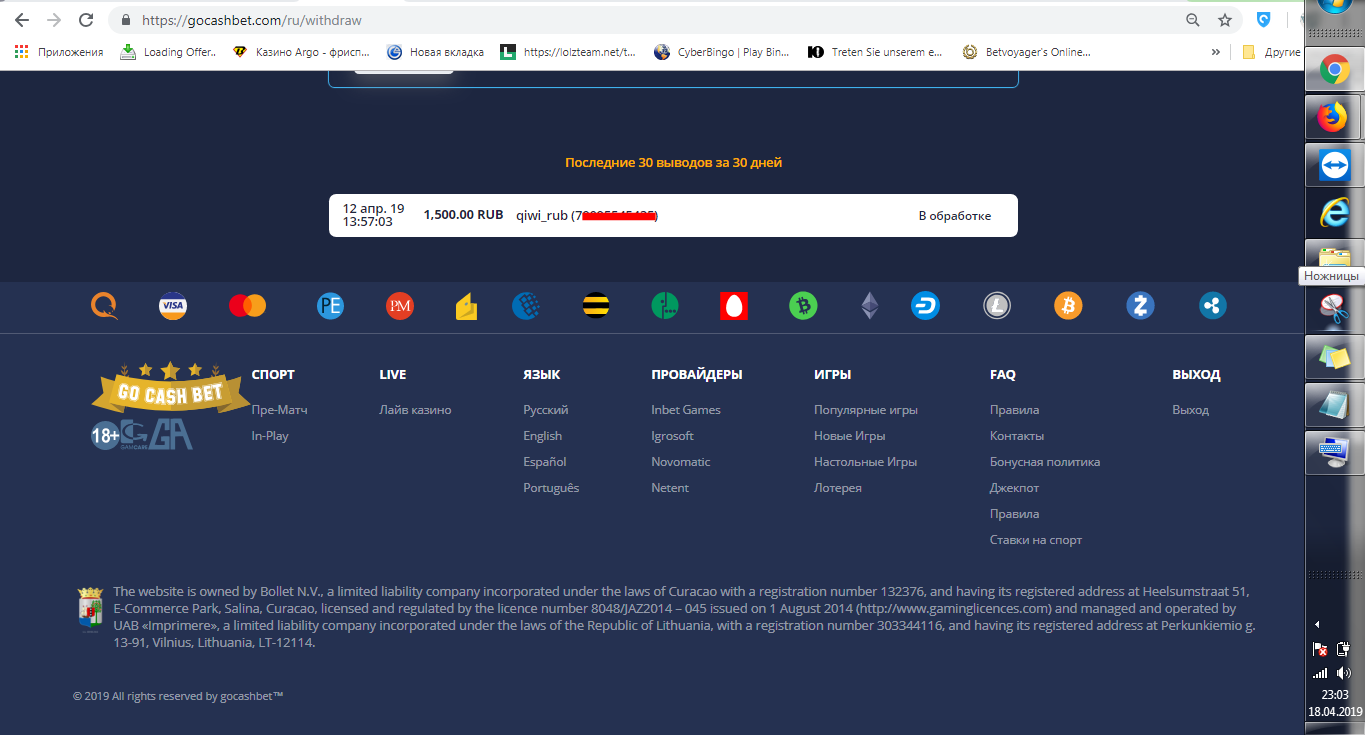Image resolution: width=1365 pixels, height=735 pixels.
Task: Open the Igrosoft provider link
Action: tap(672, 436)
